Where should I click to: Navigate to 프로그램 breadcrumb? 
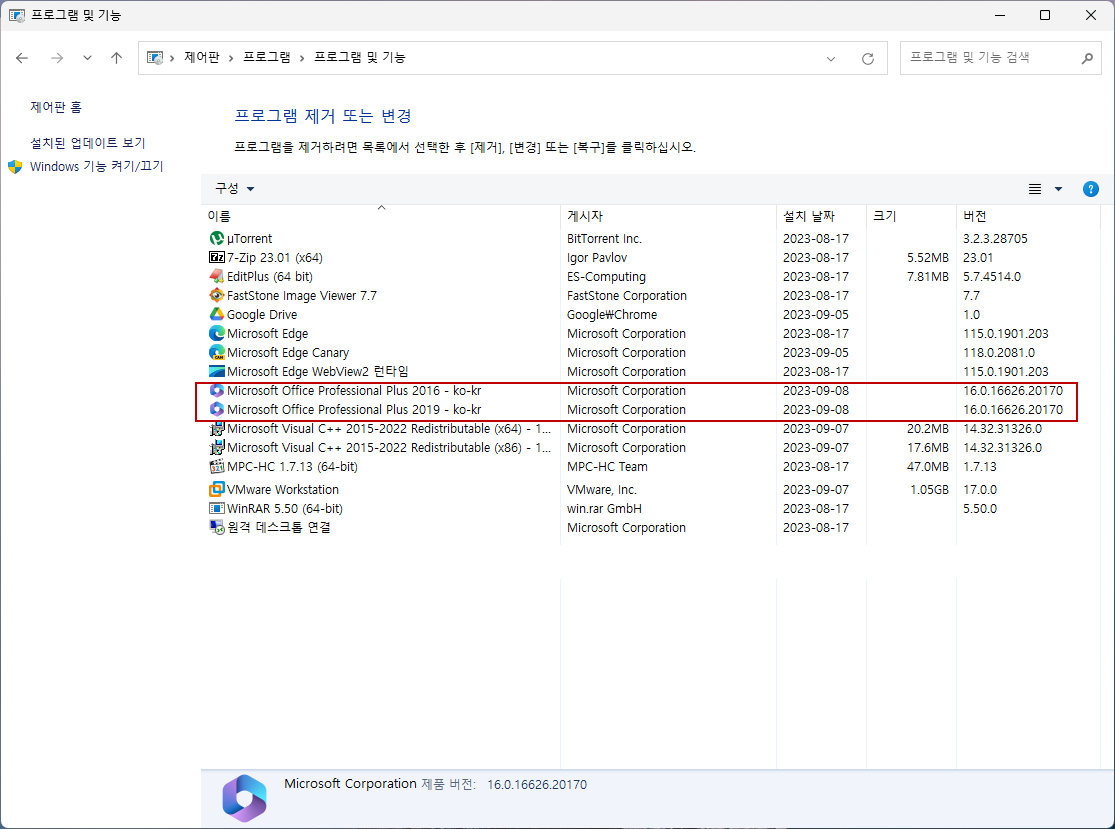pyautogui.click(x=267, y=58)
